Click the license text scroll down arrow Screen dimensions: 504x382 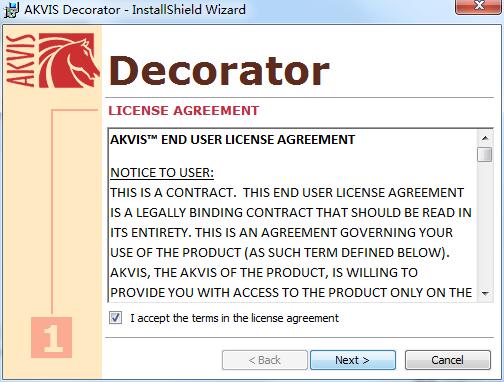(x=485, y=294)
